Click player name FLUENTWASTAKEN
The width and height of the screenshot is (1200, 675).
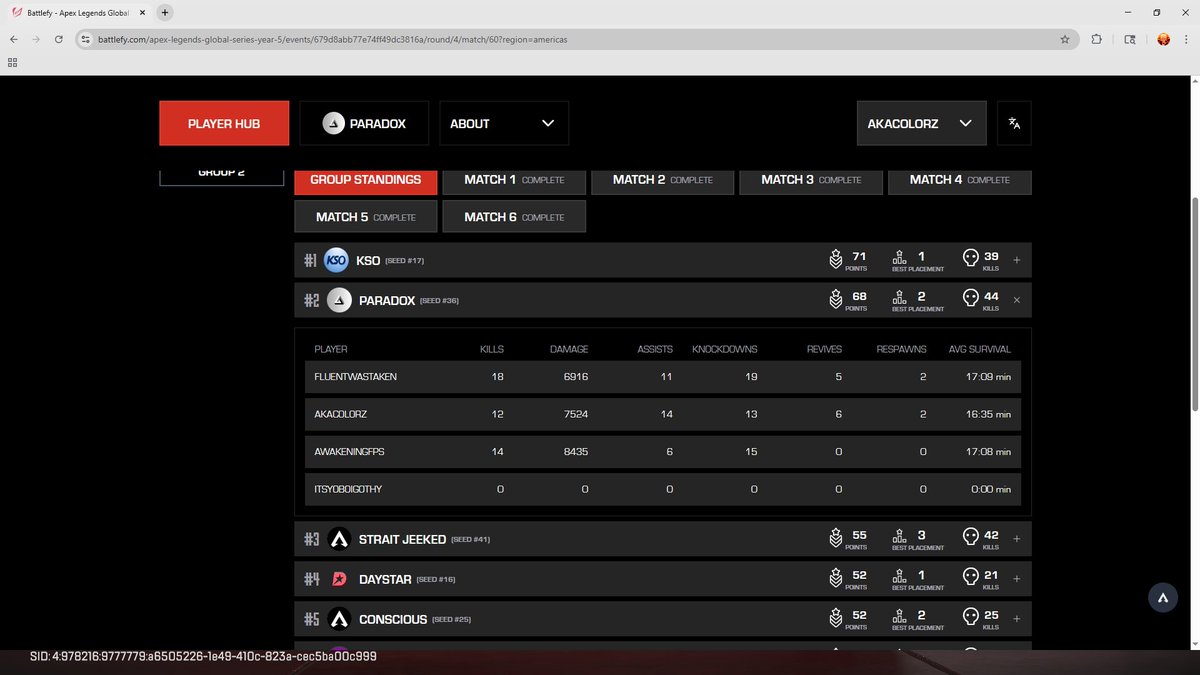[x=355, y=377]
